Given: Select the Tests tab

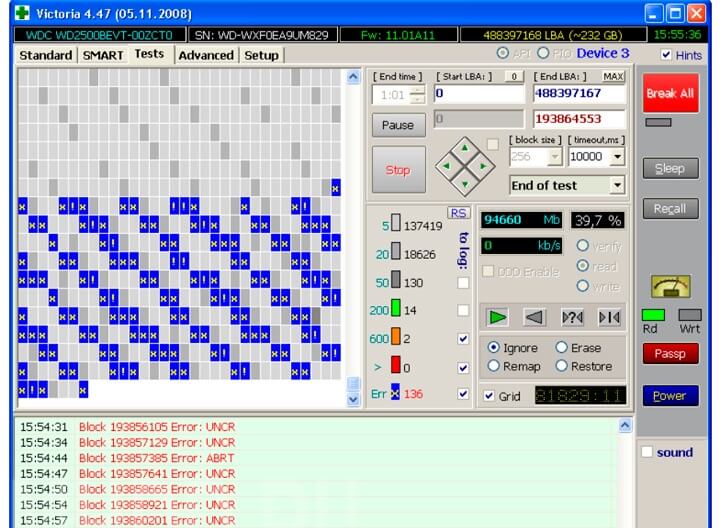Looking at the screenshot, I should point(149,54).
